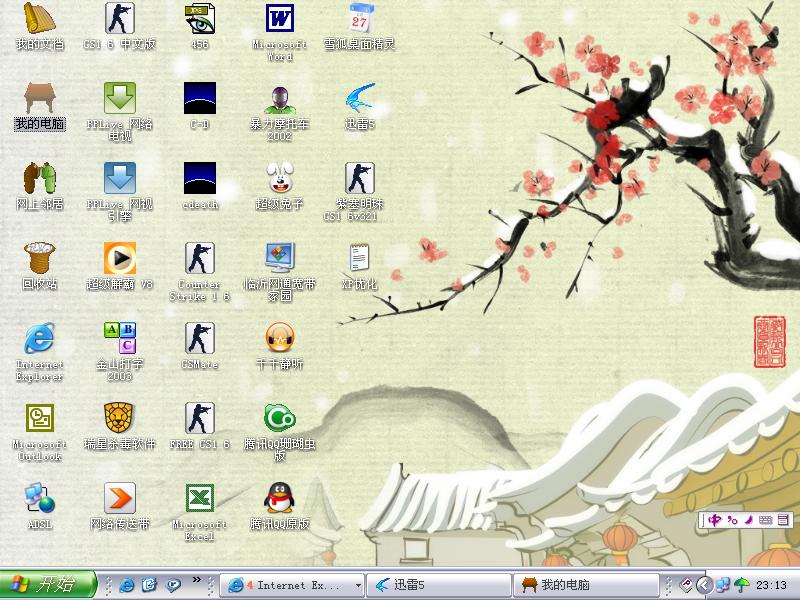Click the 23:13 taskbar clock

tap(771, 585)
